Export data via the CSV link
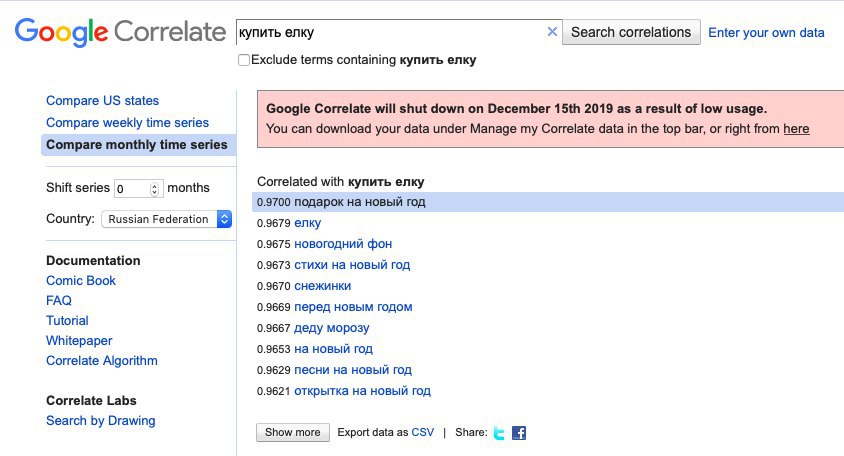 click(x=423, y=432)
